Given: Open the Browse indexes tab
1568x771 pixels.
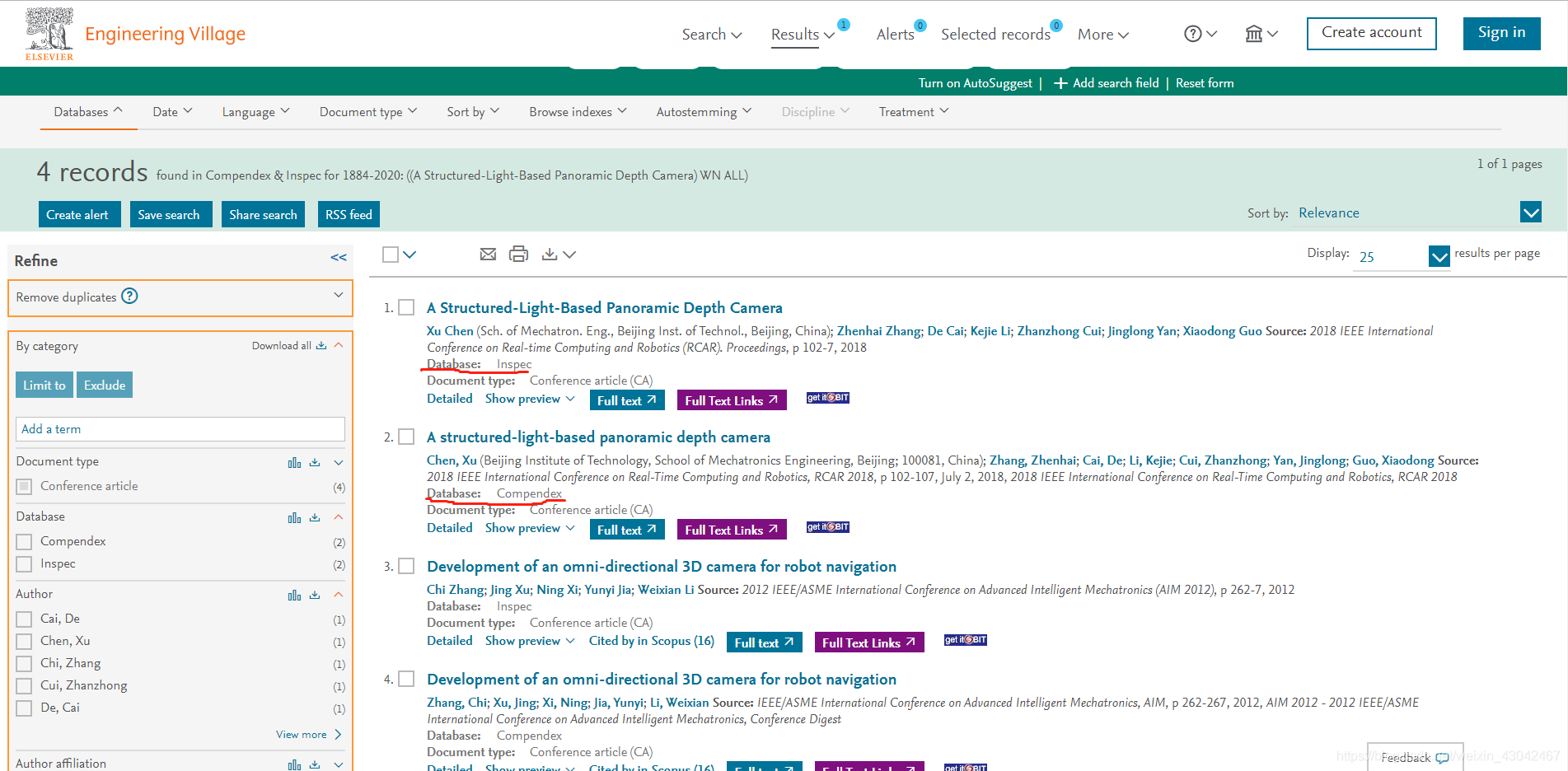Looking at the screenshot, I should (578, 112).
